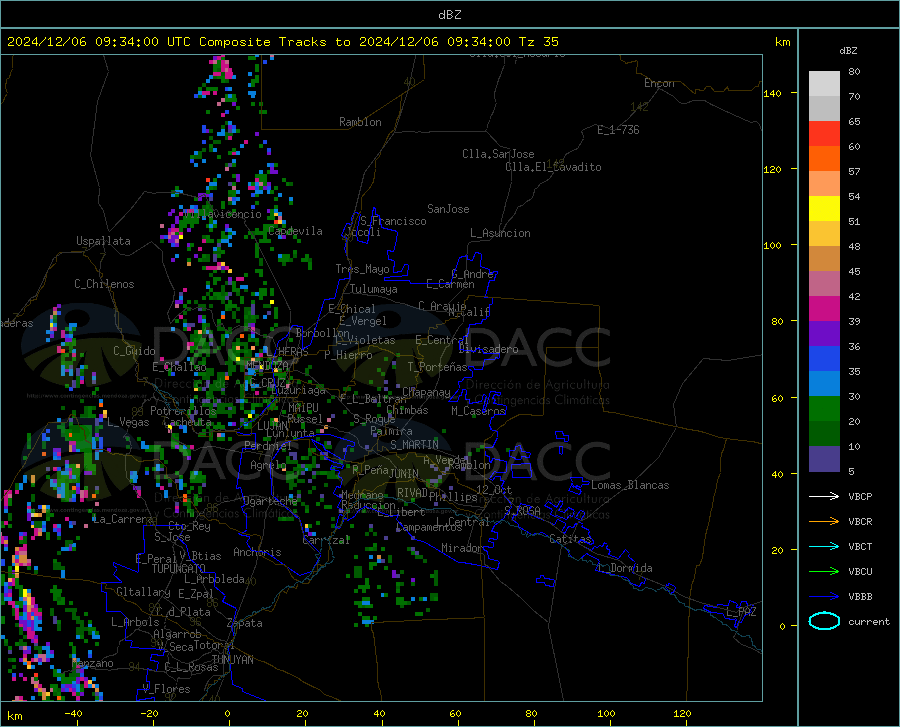Click the 'L_PAZ' map label
Viewport: 900px width, 727px height.
[742, 612]
